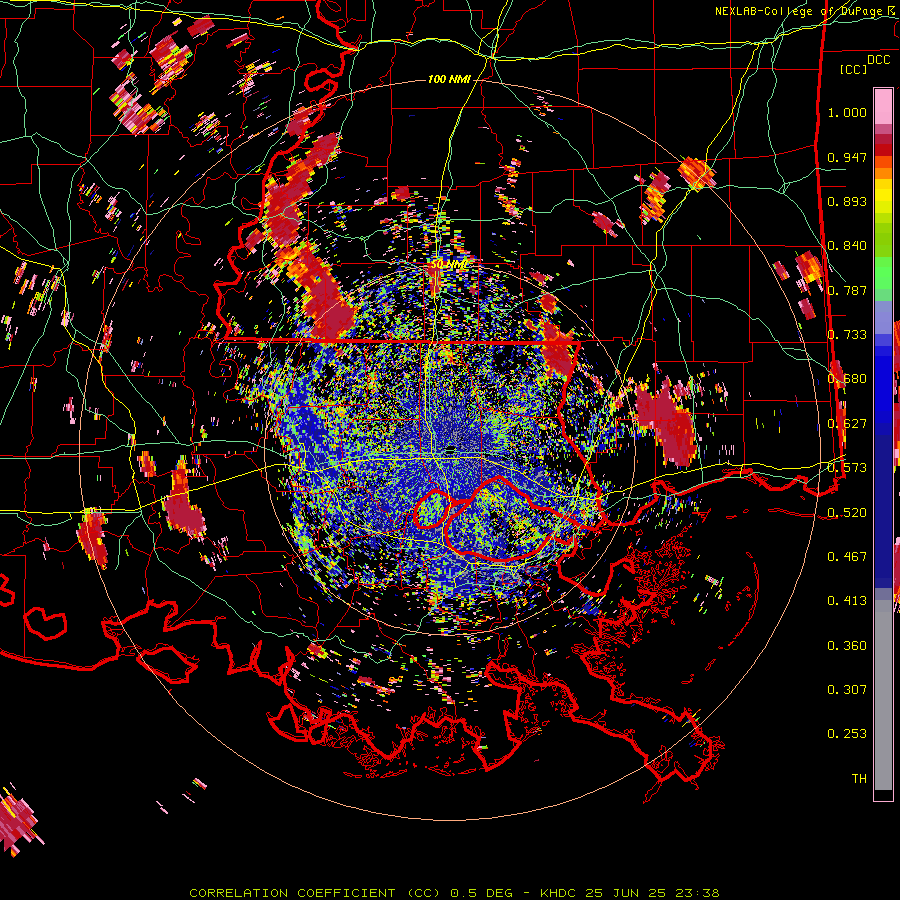Click the 0.307 legend value
The width and height of the screenshot is (900, 900).
[x=847, y=690]
